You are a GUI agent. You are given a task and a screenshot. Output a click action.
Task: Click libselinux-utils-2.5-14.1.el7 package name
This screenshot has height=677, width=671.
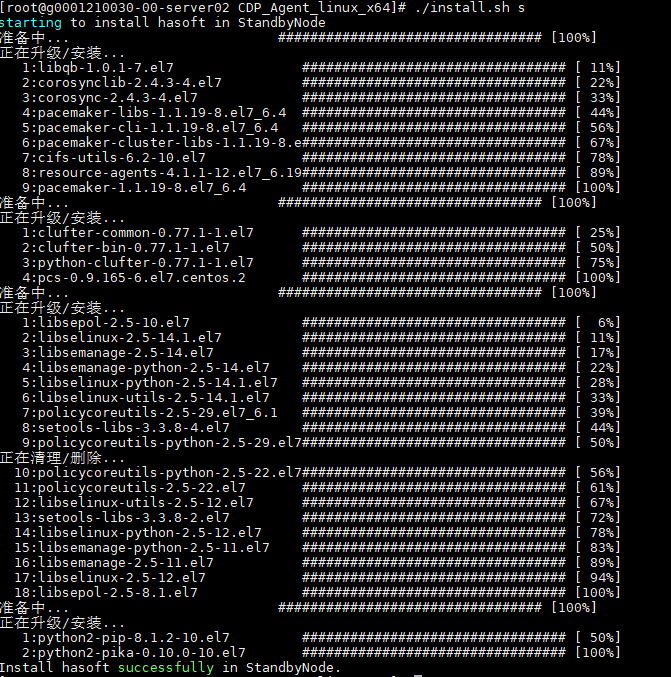(x=154, y=398)
